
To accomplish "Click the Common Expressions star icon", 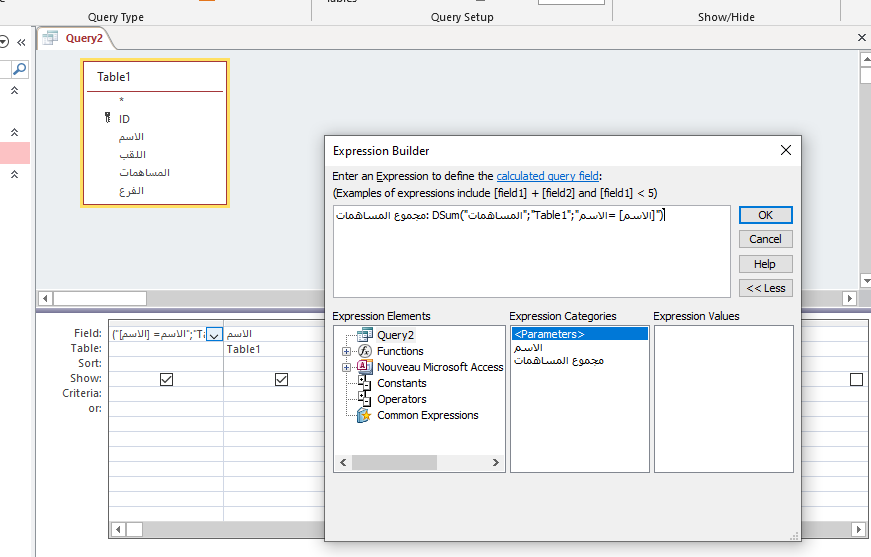I will (x=364, y=415).
